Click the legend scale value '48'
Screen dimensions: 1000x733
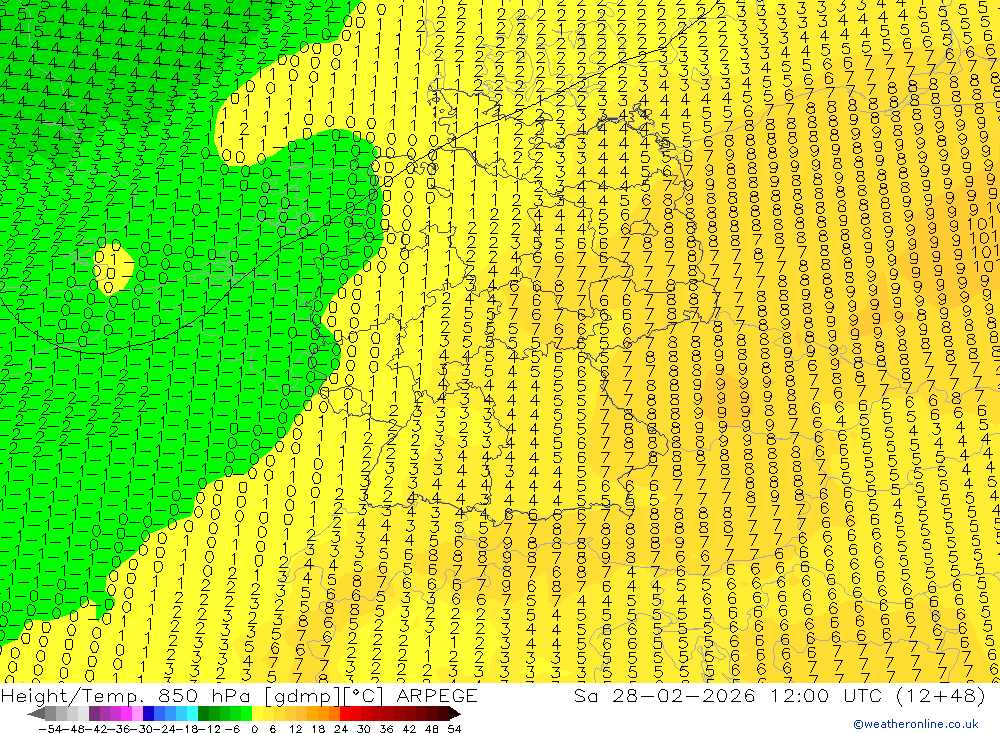[x=431, y=729]
